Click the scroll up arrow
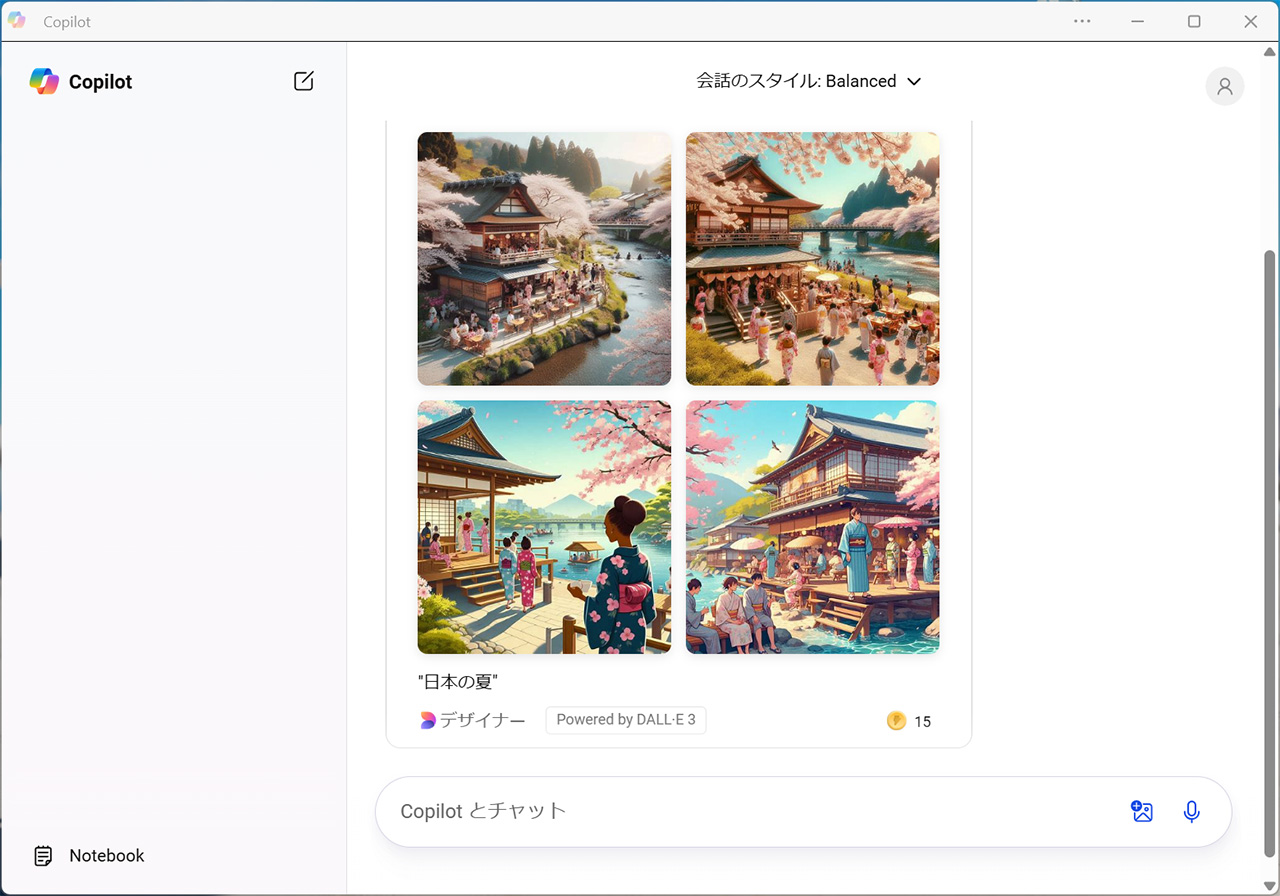This screenshot has width=1280, height=896. (x=1270, y=51)
